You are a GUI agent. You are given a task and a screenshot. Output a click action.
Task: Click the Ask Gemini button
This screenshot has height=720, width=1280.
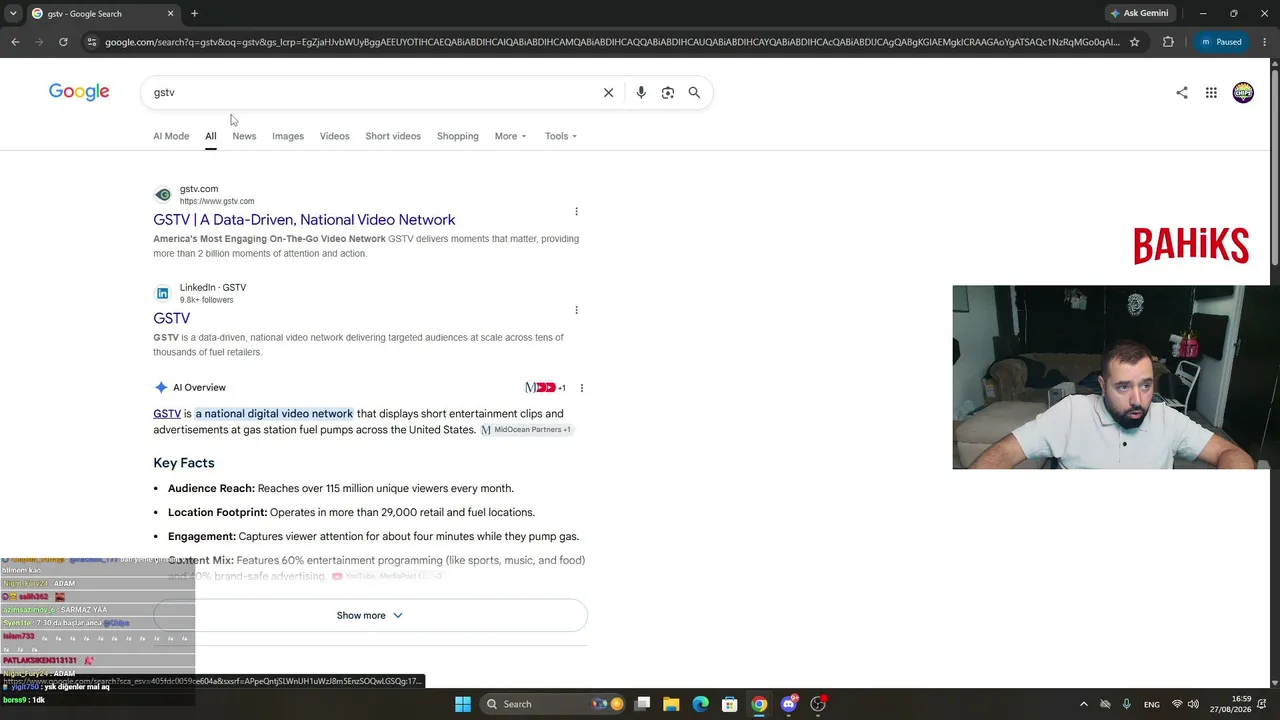click(x=1139, y=14)
